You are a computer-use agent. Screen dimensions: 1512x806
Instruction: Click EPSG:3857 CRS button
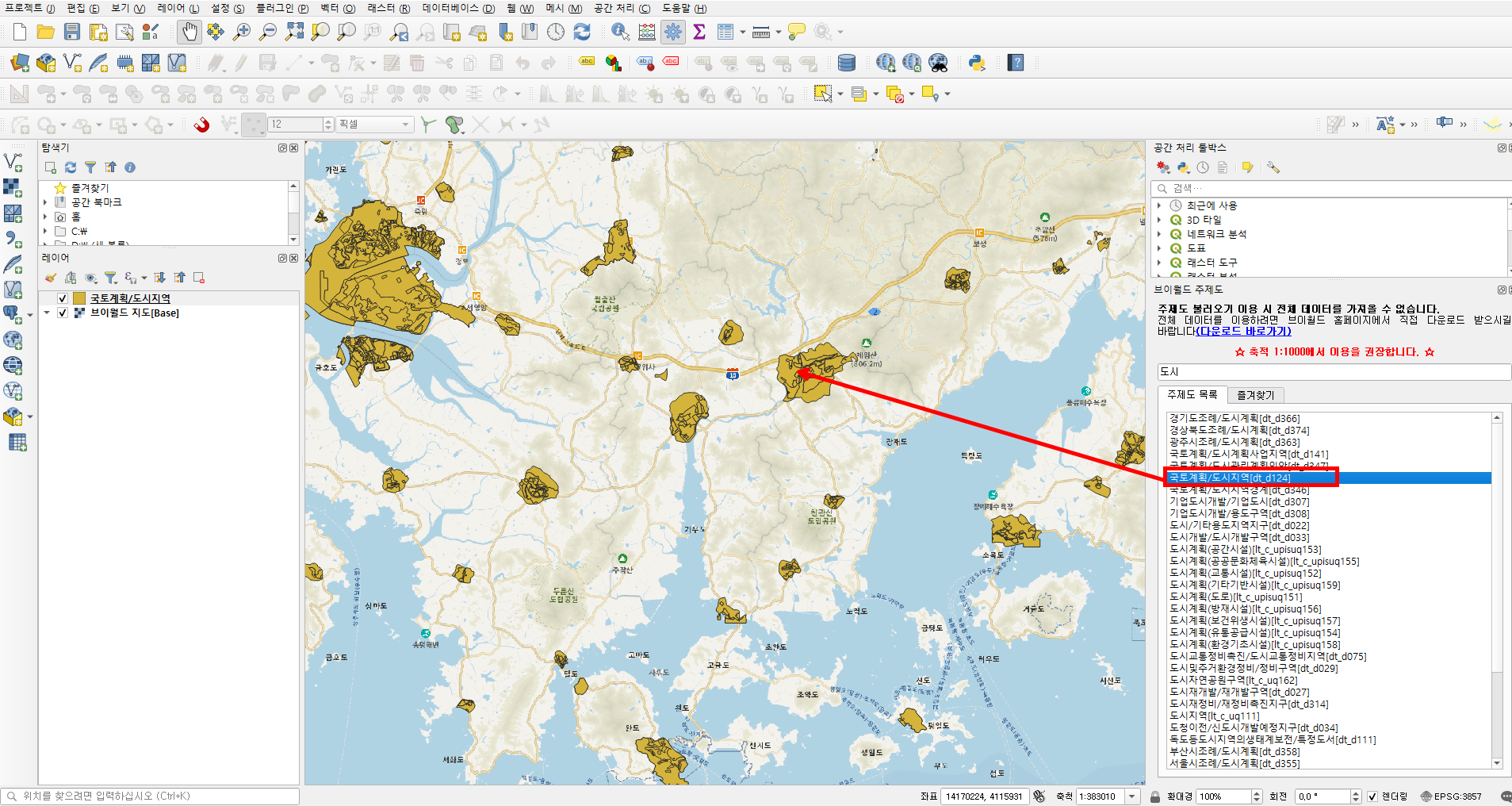[1451, 796]
